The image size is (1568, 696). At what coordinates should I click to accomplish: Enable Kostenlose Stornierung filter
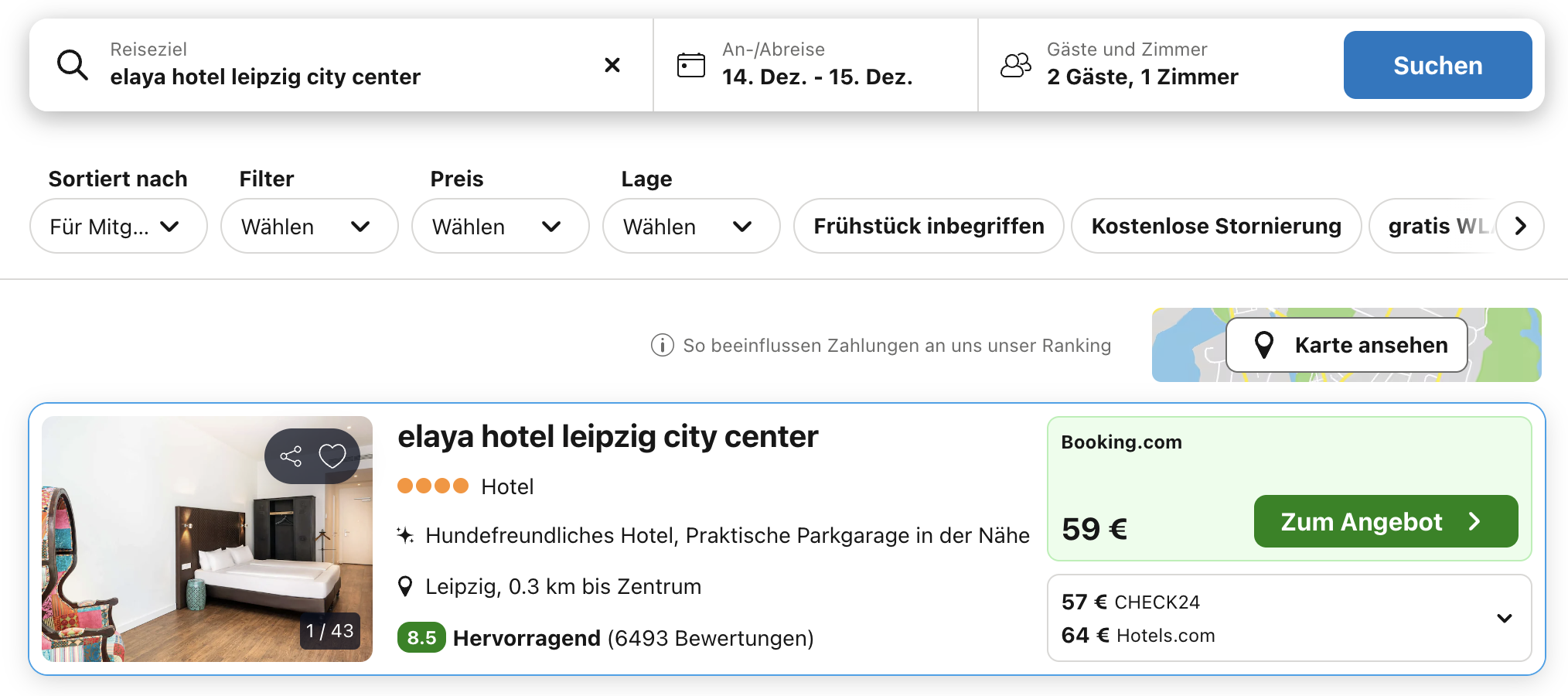(1215, 226)
